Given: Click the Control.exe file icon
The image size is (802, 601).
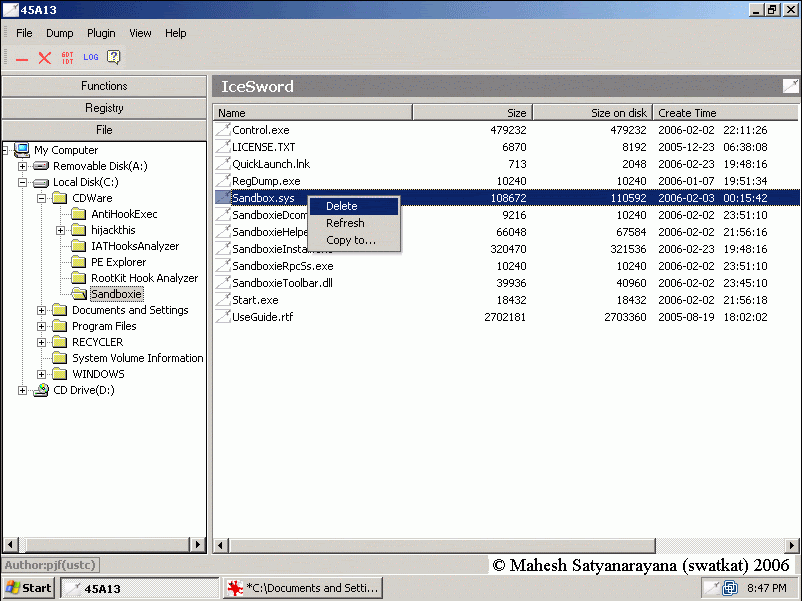Looking at the screenshot, I should point(223,130).
